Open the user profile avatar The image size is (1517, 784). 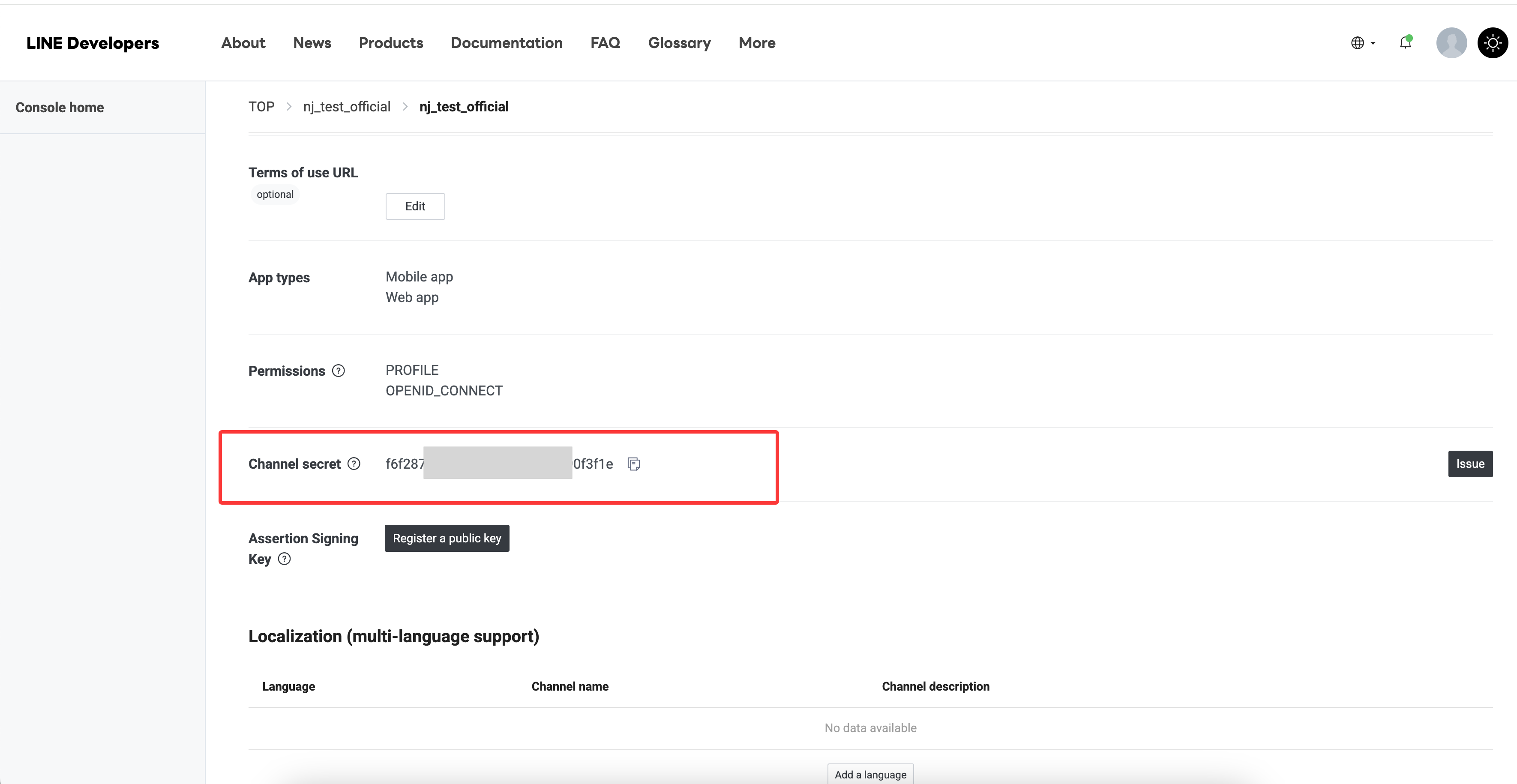click(x=1451, y=43)
